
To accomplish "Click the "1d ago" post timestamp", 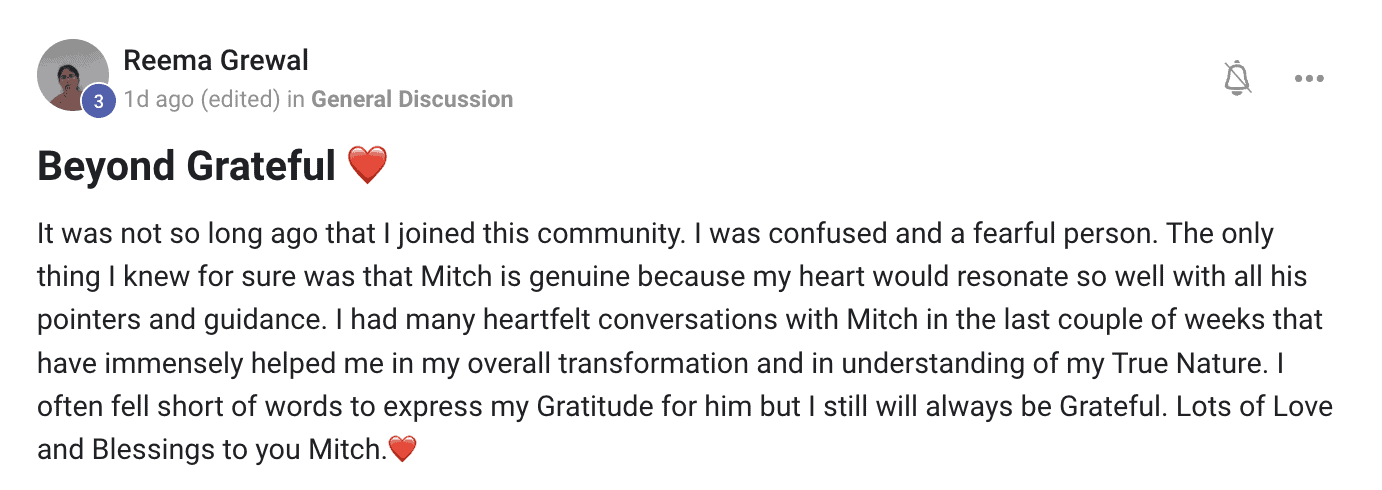I will pyautogui.click(x=159, y=99).
